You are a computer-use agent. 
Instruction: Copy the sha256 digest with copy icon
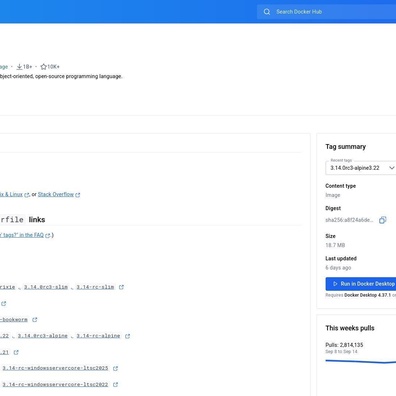(382, 220)
